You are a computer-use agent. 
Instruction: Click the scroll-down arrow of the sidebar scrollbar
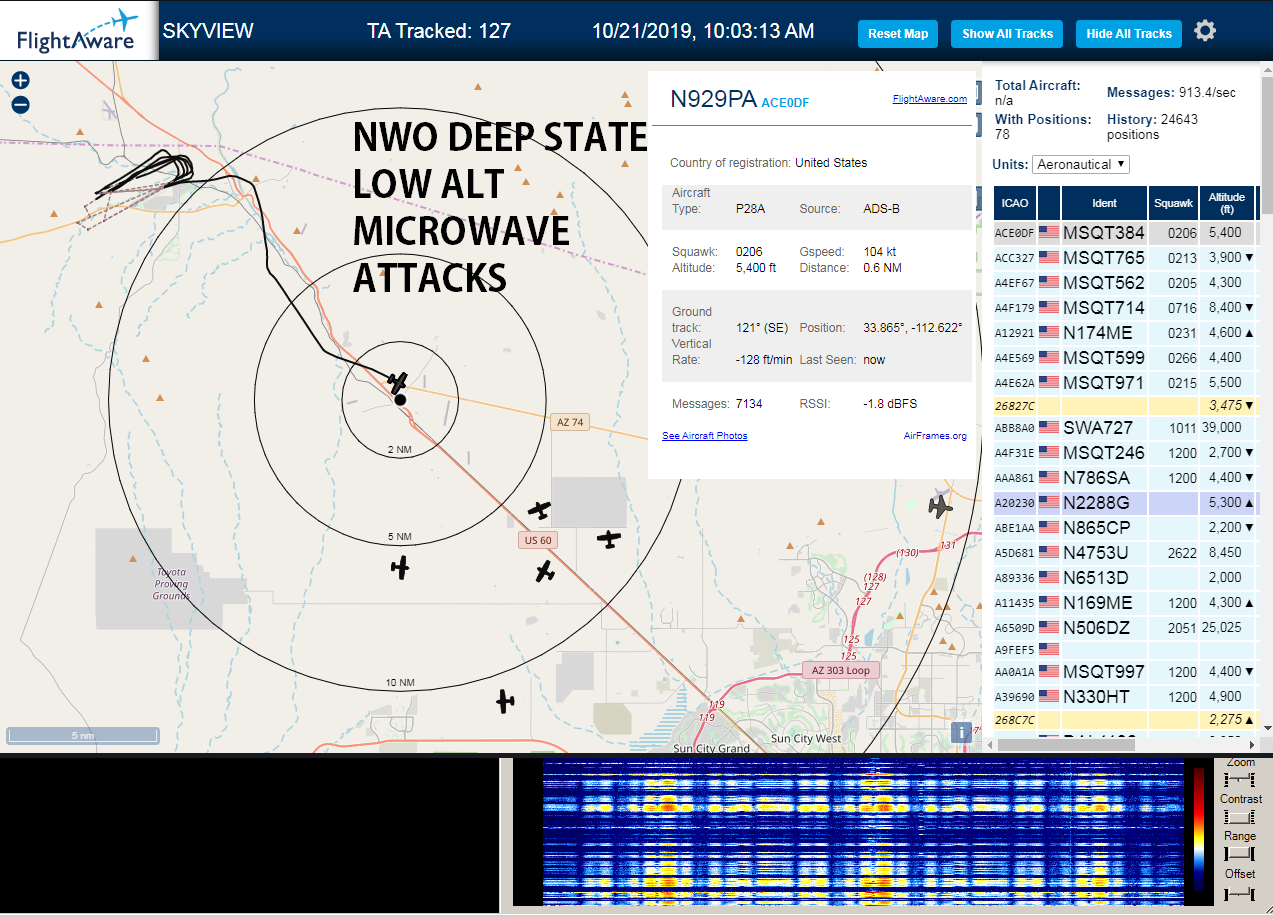1267,727
